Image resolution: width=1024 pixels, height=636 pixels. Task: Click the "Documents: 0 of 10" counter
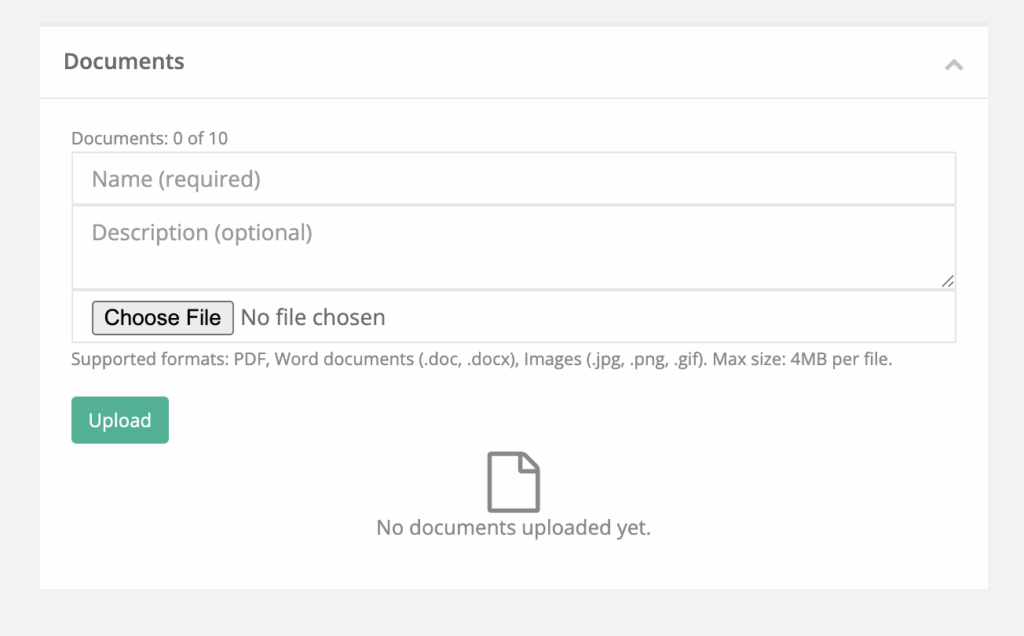149,138
